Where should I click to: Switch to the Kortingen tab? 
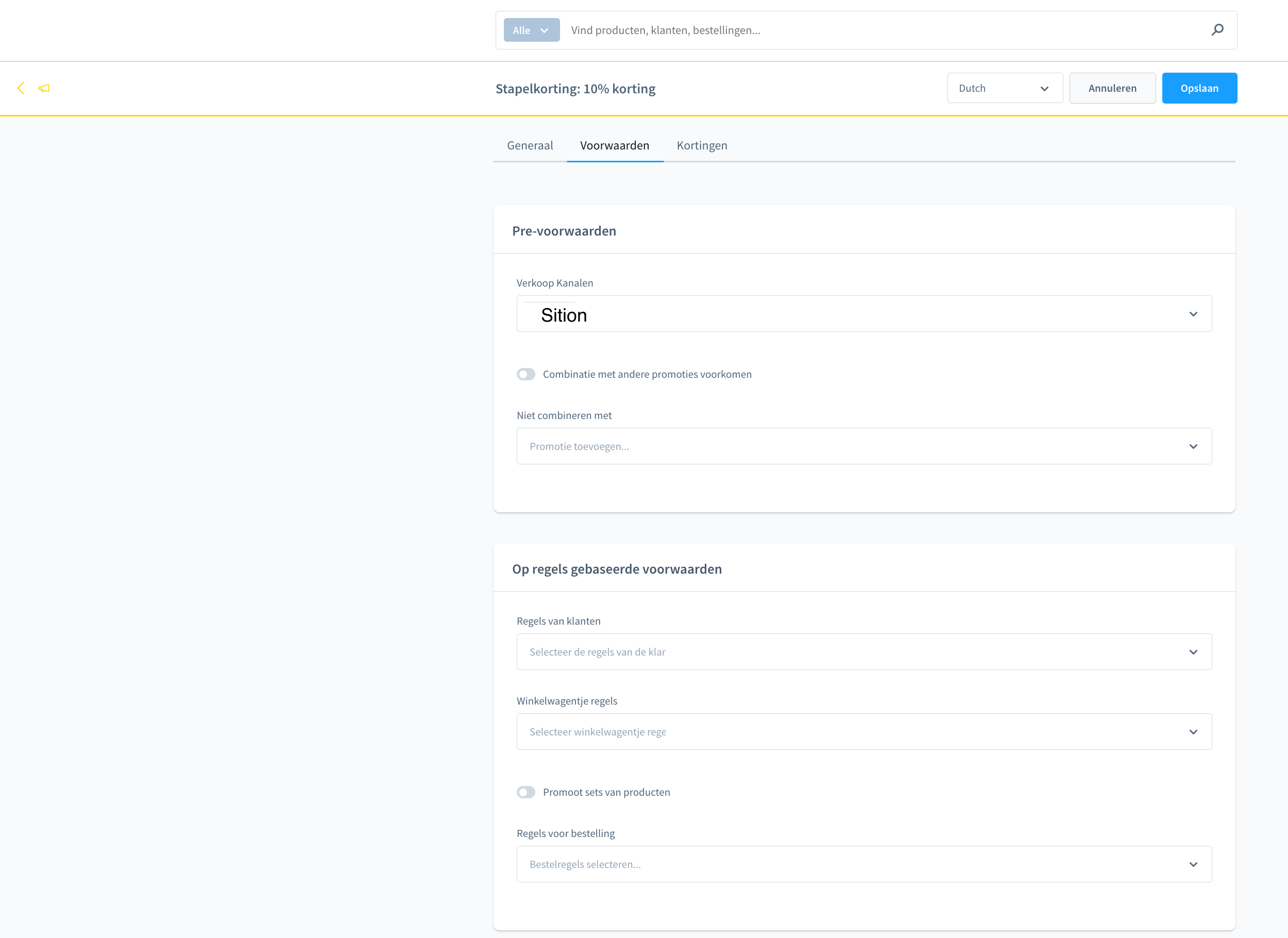[x=701, y=145]
